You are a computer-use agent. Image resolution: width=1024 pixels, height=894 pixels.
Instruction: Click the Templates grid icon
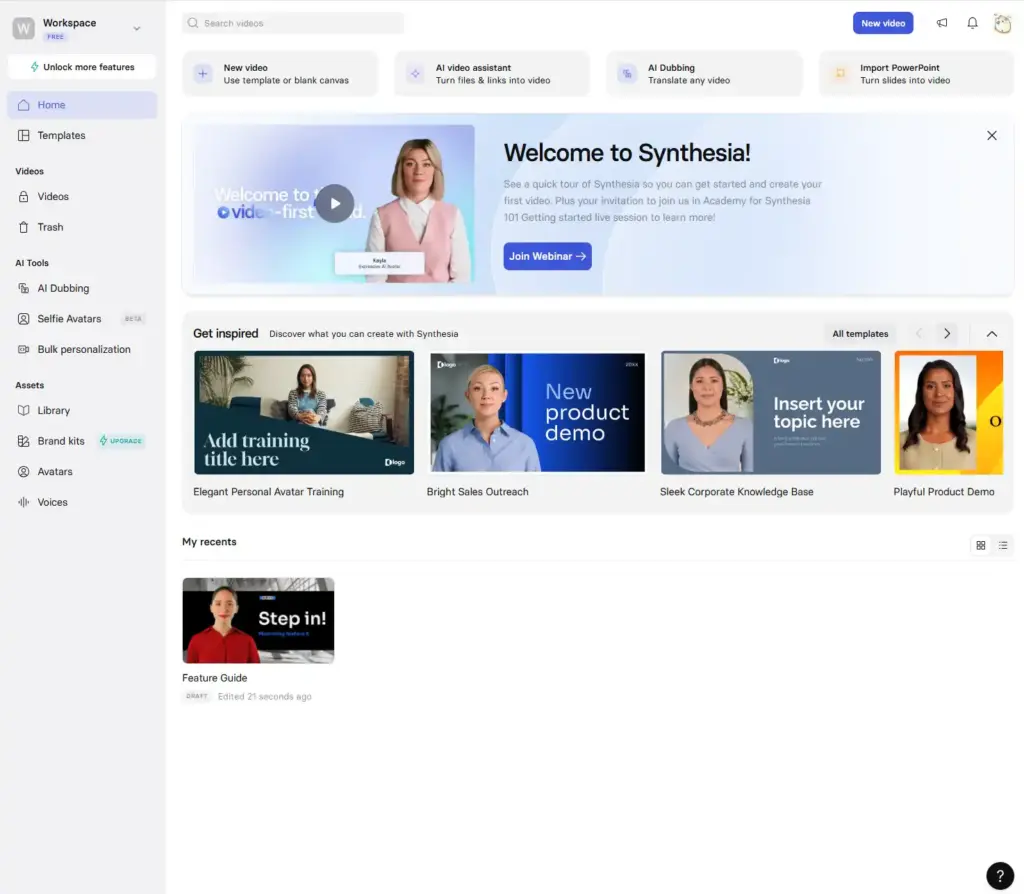24,135
